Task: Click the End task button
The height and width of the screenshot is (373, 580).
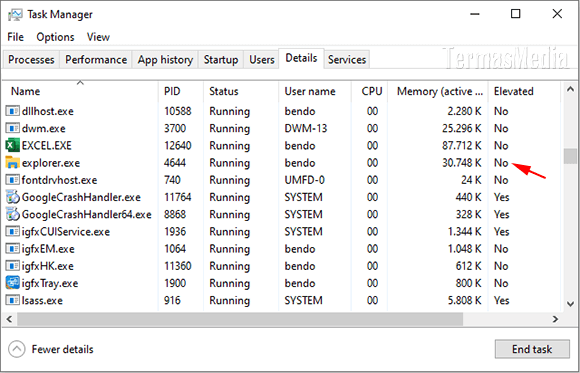Action: click(532, 349)
